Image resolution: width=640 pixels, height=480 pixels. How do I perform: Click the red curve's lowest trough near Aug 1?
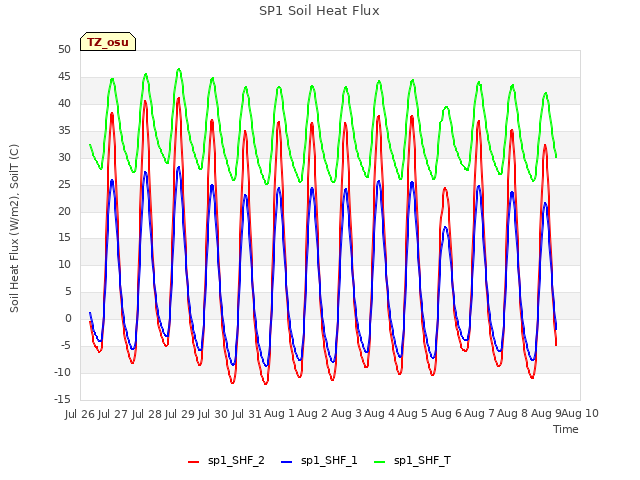[x=266, y=384]
